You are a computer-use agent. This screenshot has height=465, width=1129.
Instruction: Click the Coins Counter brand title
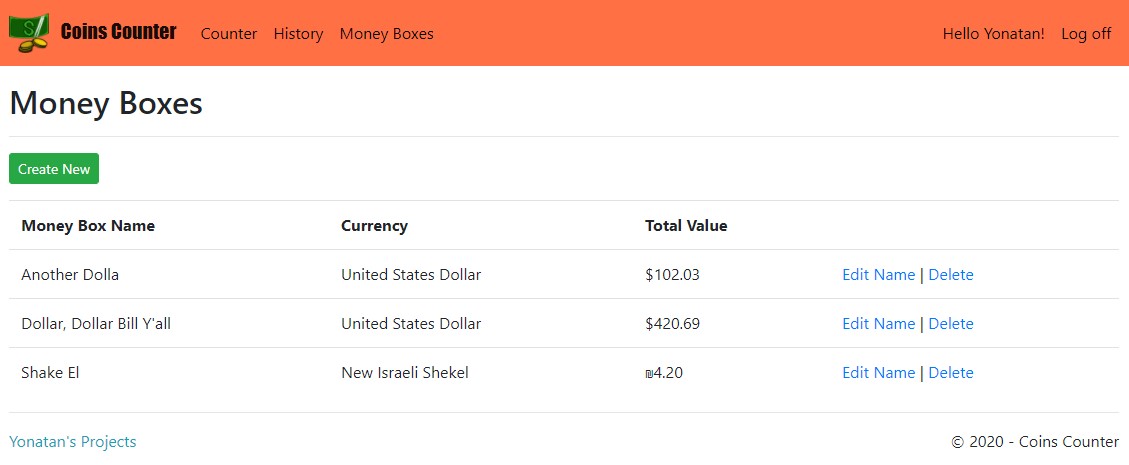118,33
